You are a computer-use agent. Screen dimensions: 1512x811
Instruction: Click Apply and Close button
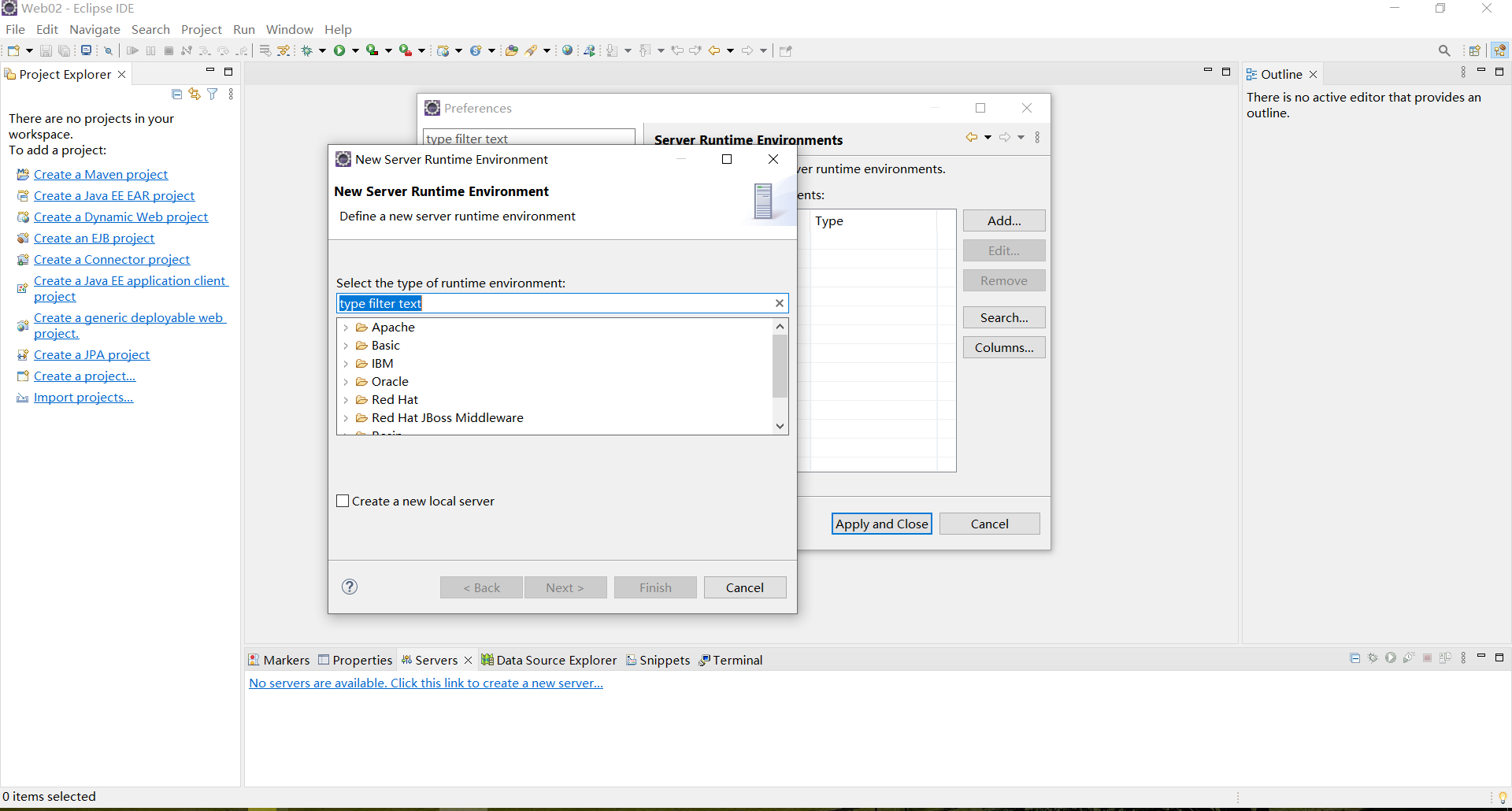tap(882, 524)
